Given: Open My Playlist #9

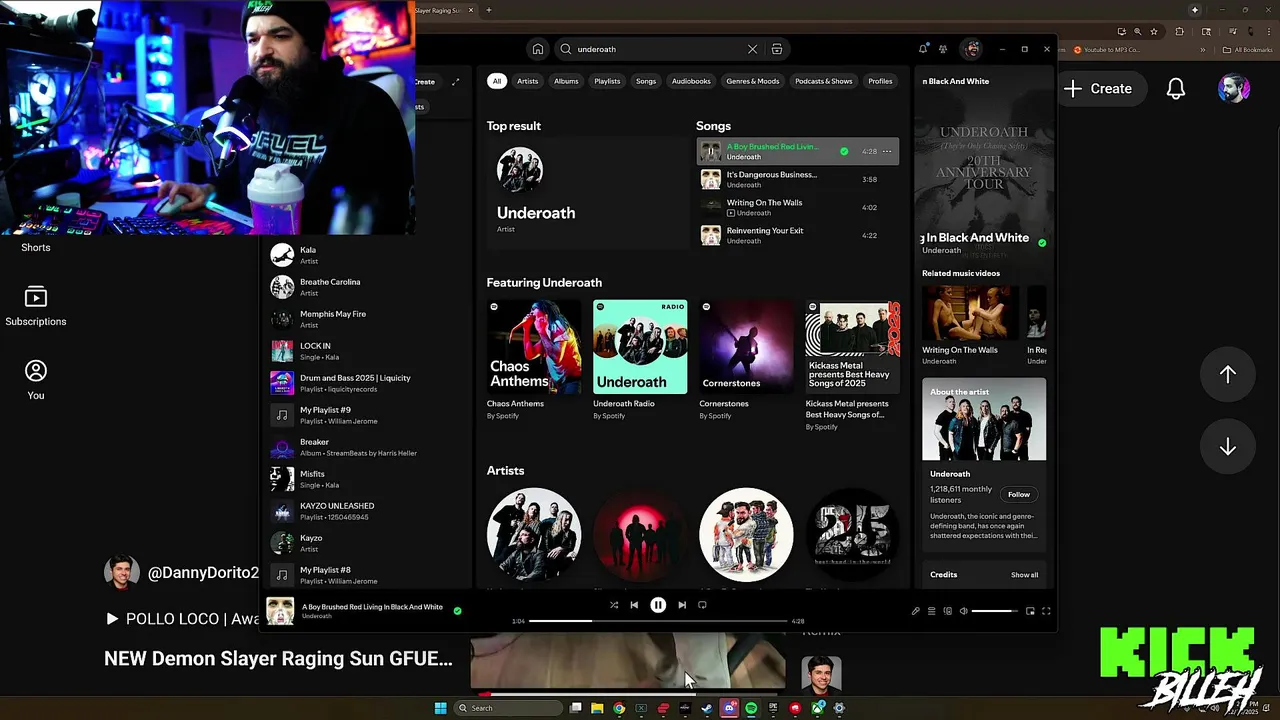Looking at the screenshot, I should pyautogui.click(x=367, y=415).
